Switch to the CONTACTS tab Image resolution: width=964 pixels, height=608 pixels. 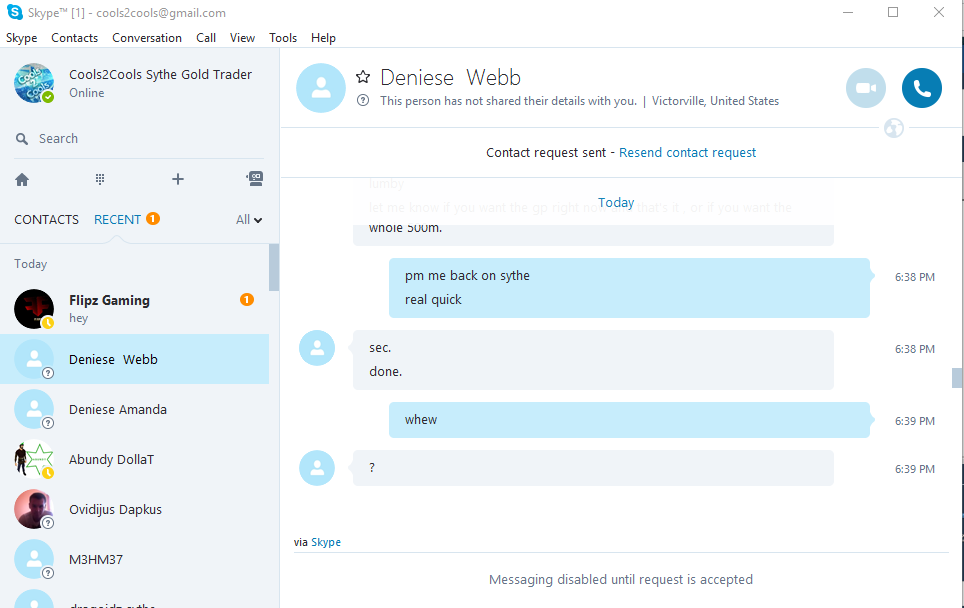point(47,219)
